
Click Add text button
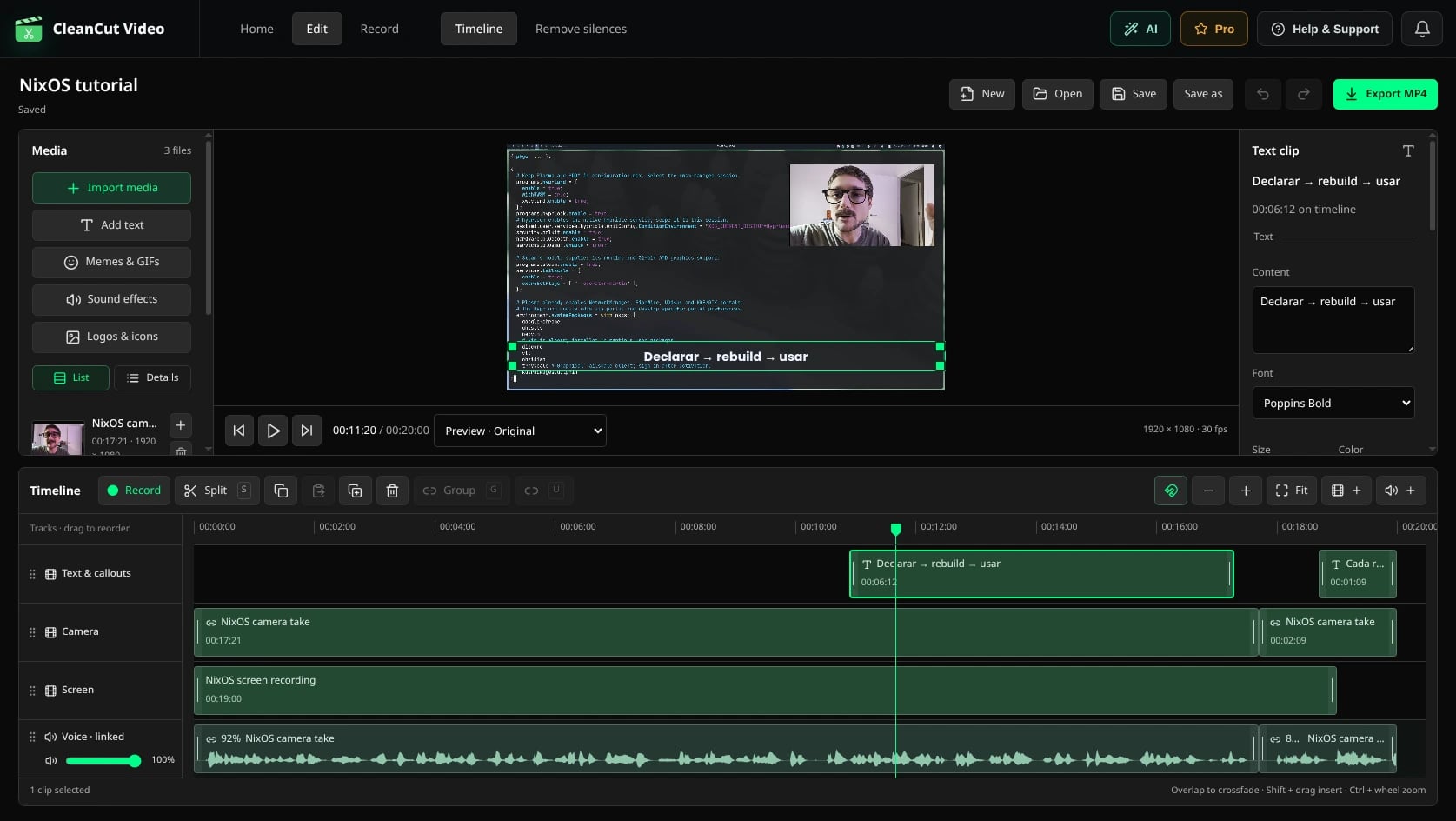pyautogui.click(x=111, y=225)
